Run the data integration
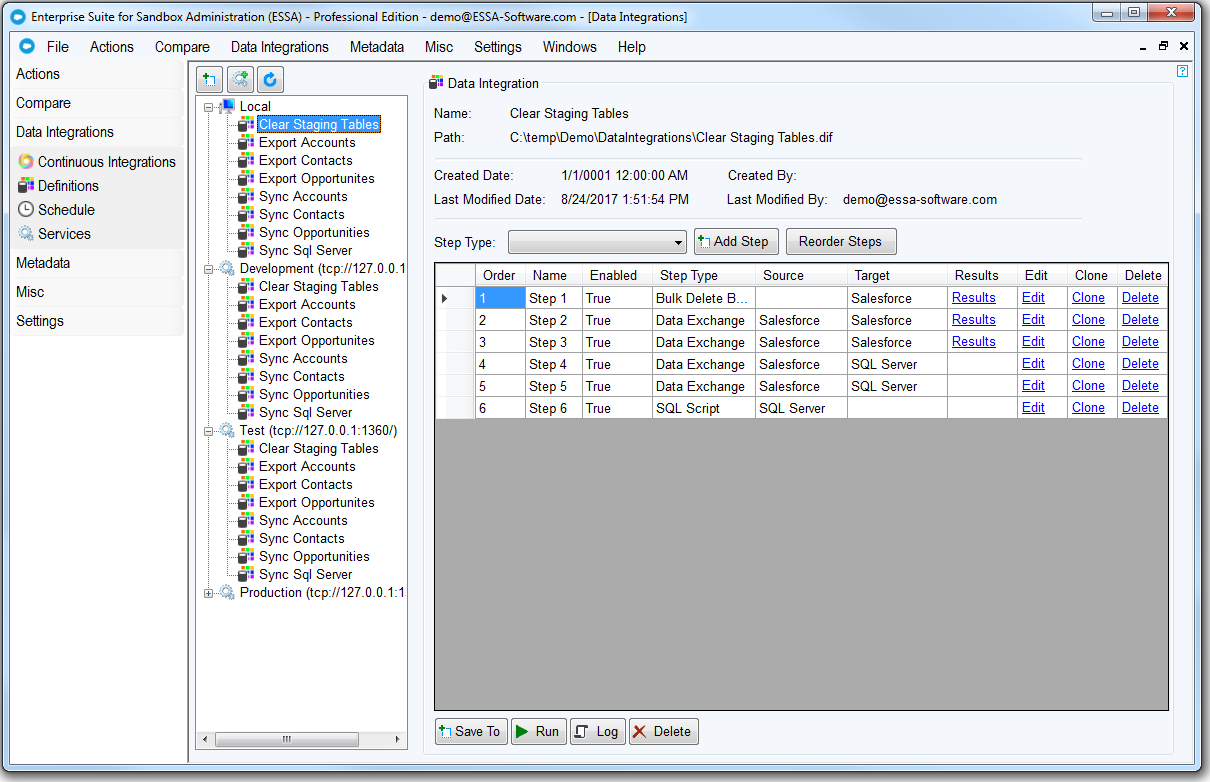1210x782 pixels. pyautogui.click(x=539, y=731)
